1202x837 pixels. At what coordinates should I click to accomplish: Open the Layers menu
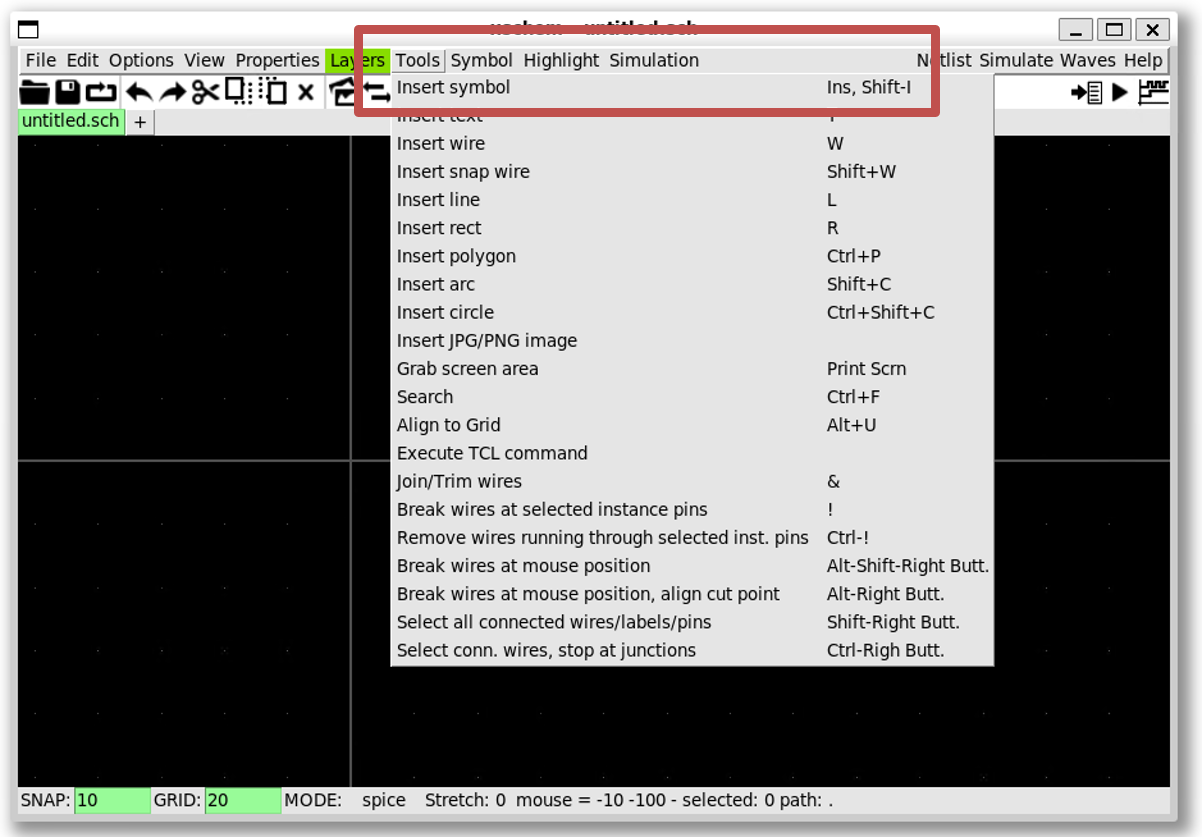pos(357,60)
